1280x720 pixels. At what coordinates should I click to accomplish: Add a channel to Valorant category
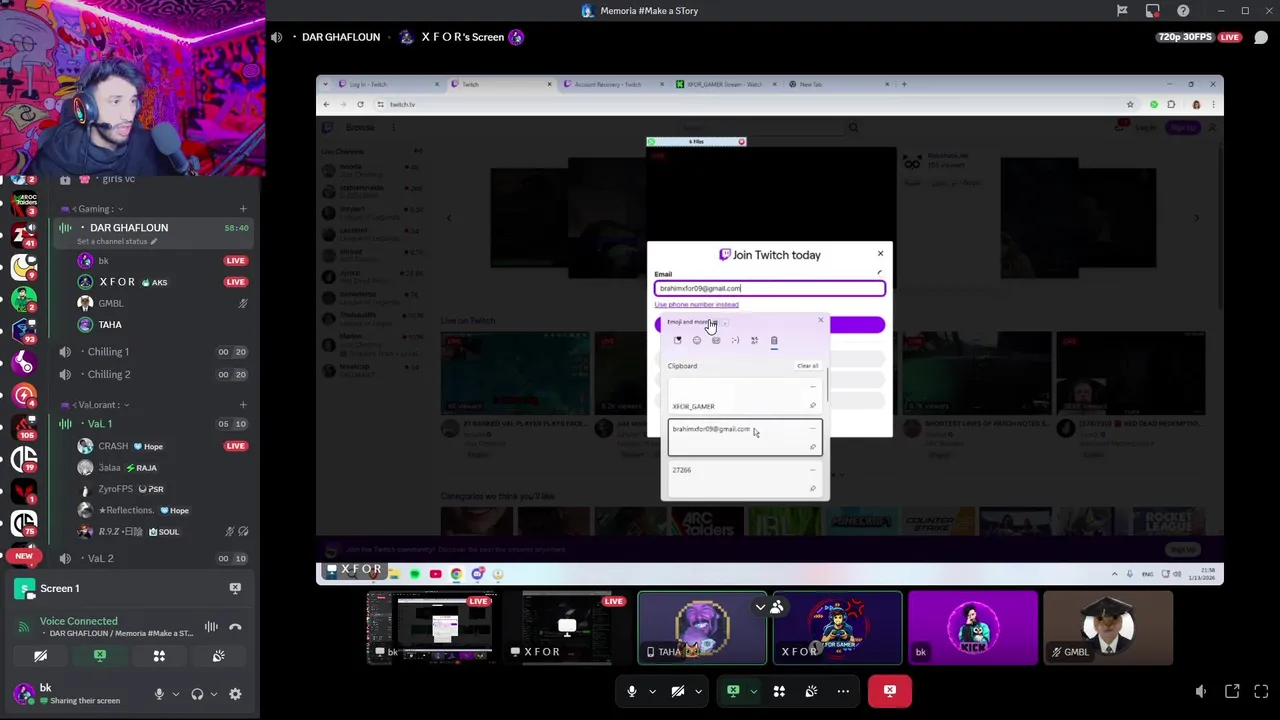(243, 405)
